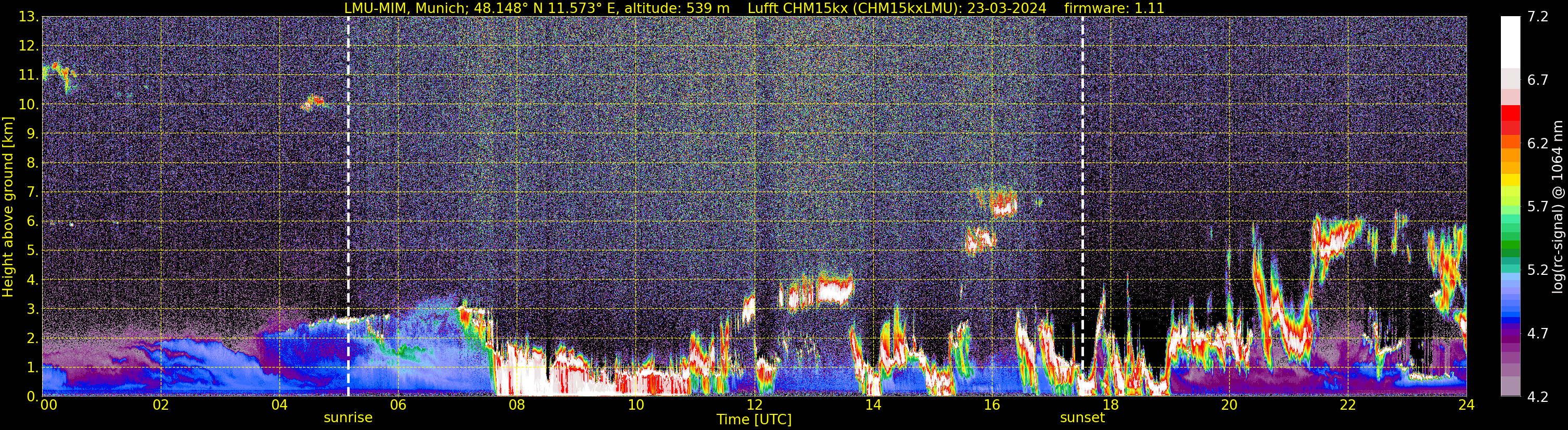Click the white top segment of colorbar
Viewport: 1568px width, 430px height.
1510,42
